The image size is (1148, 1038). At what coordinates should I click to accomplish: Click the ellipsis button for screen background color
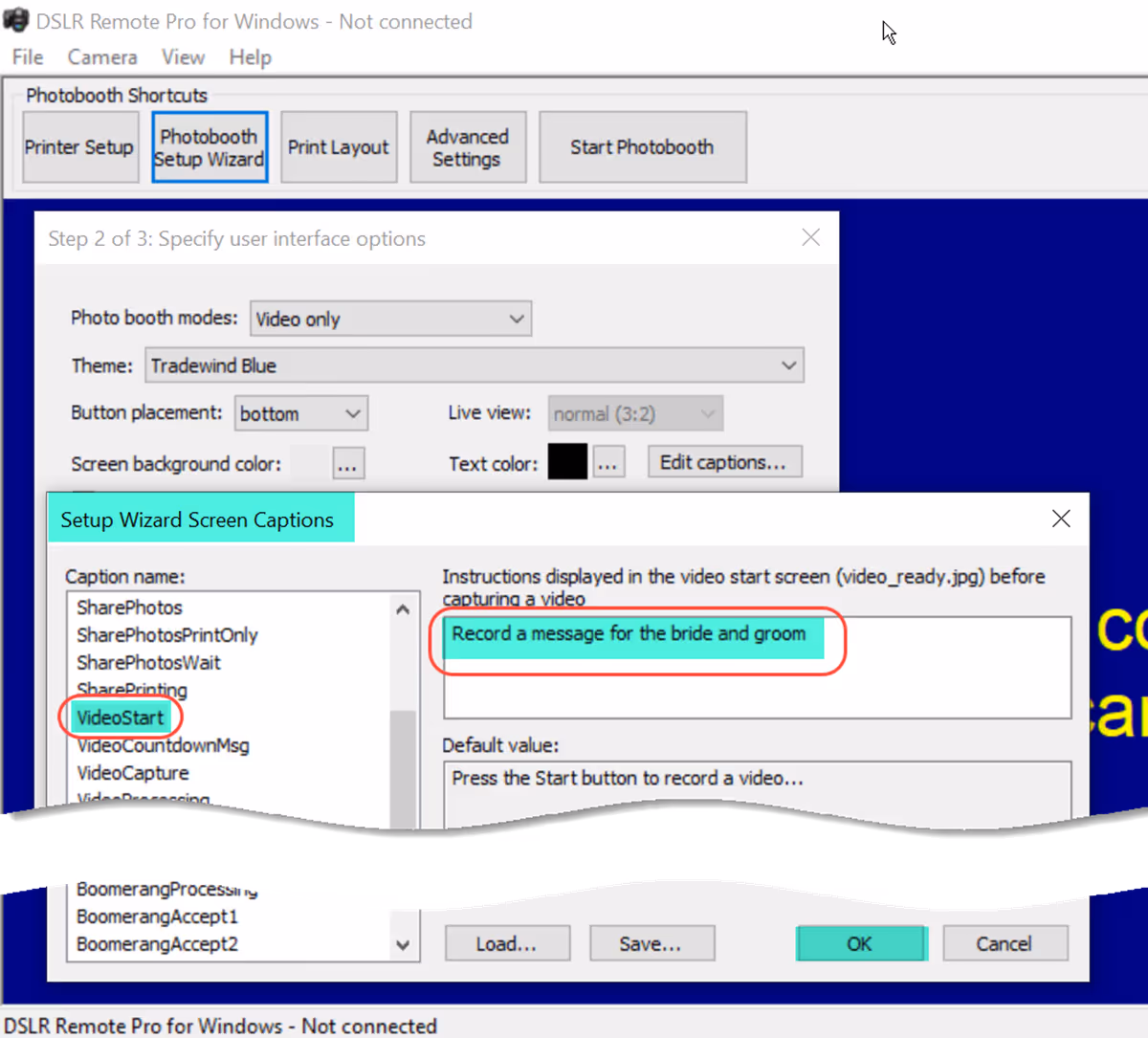point(348,464)
